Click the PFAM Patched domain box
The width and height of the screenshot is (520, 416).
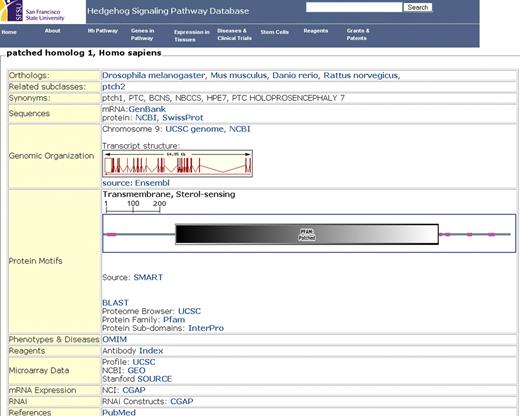coord(307,234)
